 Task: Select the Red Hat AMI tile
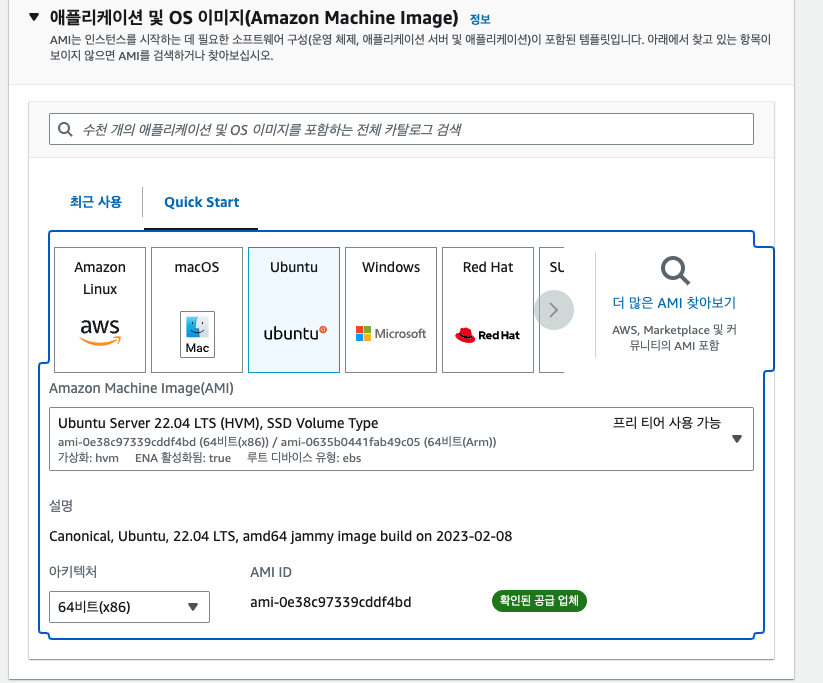[x=488, y=310]
